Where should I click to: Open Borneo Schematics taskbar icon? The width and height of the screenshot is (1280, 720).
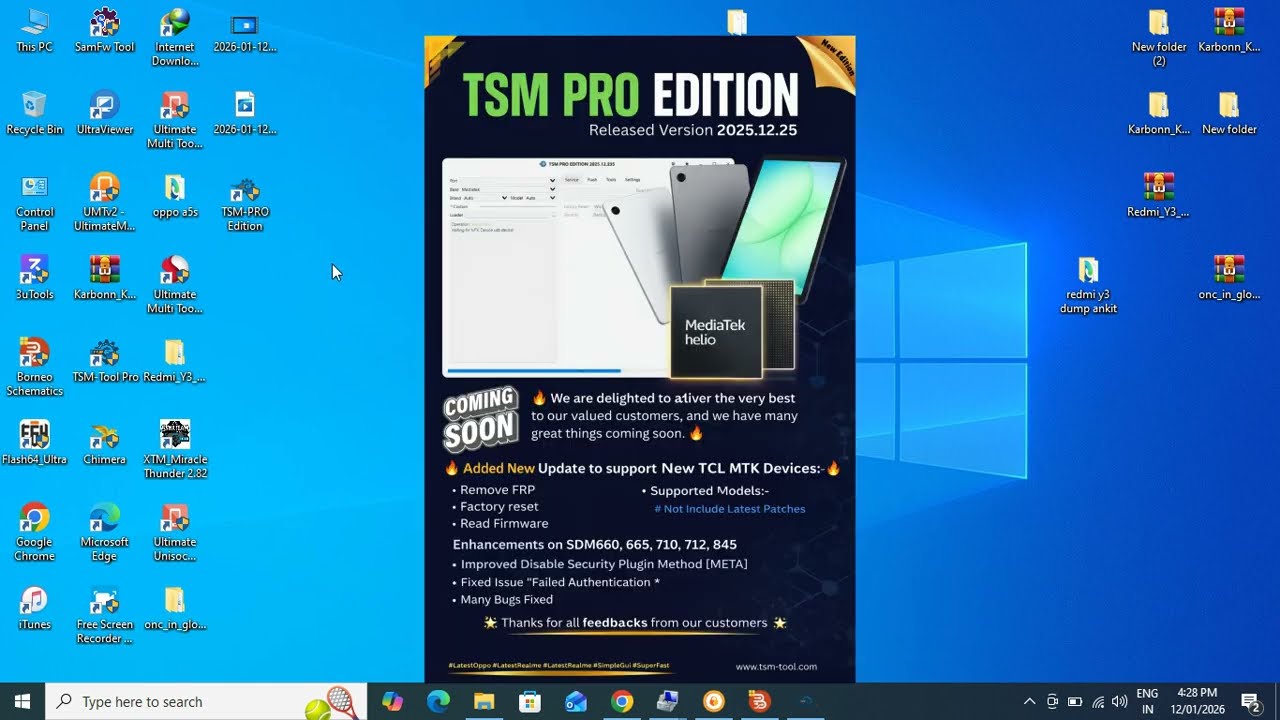[x=760, y=701]
